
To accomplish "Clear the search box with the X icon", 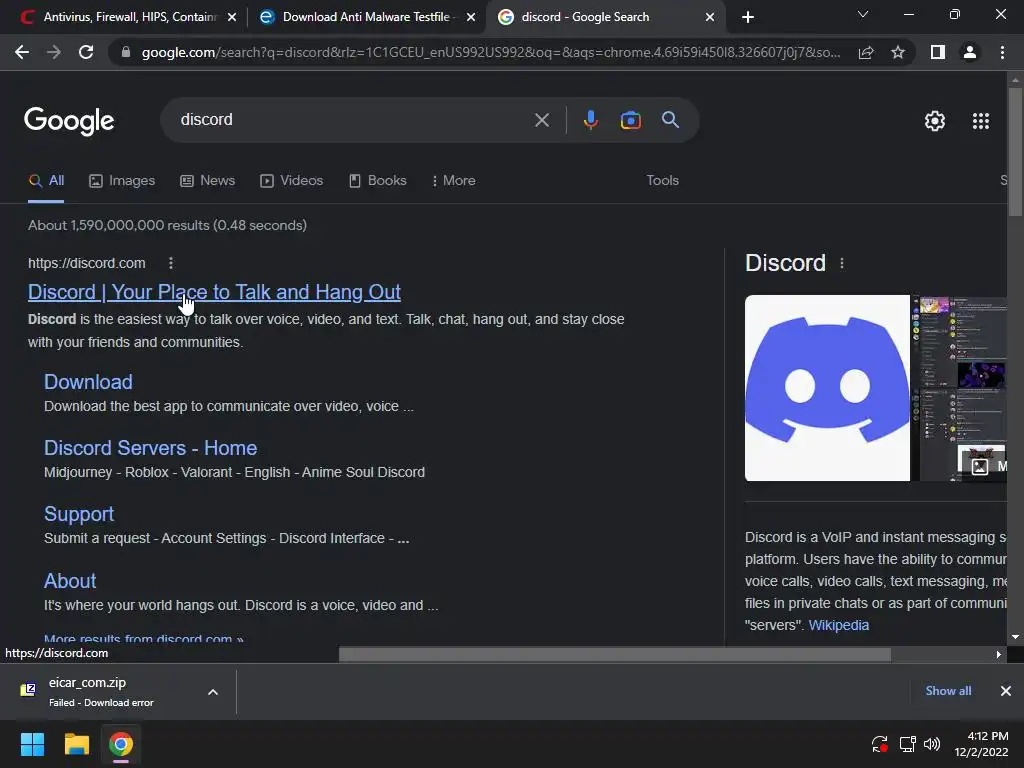I will [541, 120].
